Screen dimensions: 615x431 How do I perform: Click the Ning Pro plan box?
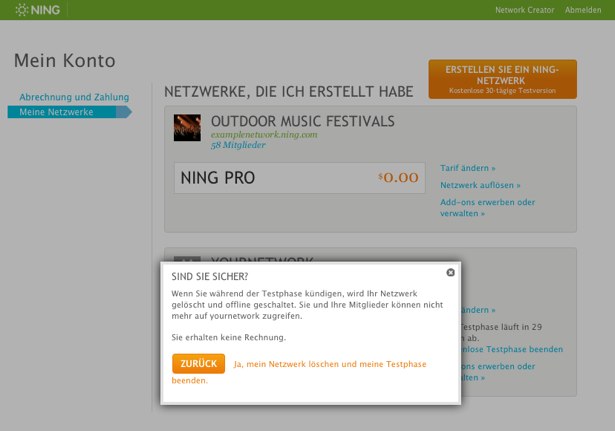[x=300, y=178]
